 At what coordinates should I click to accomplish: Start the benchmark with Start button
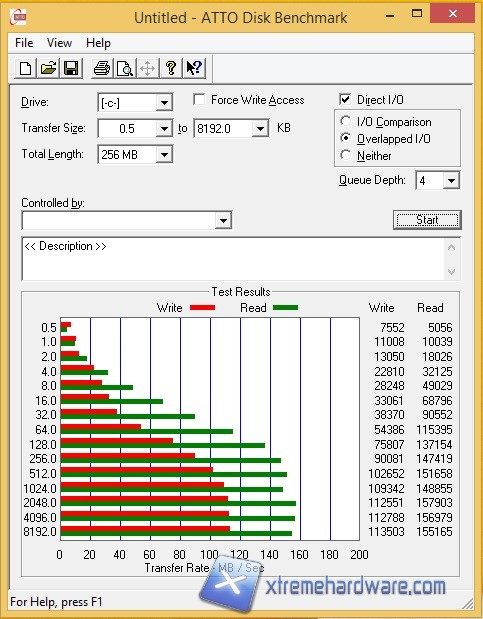(427, 219)
